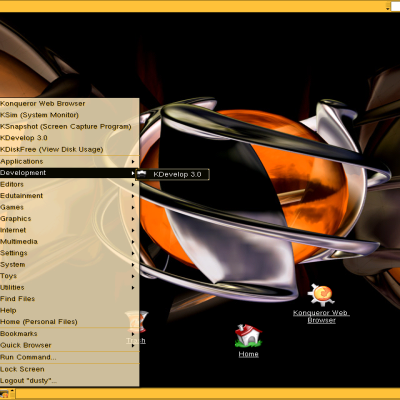The width and height of the screenshot is (400, 400).
Task: Choose Run Command... from the menu
Action: coord(69,357)
